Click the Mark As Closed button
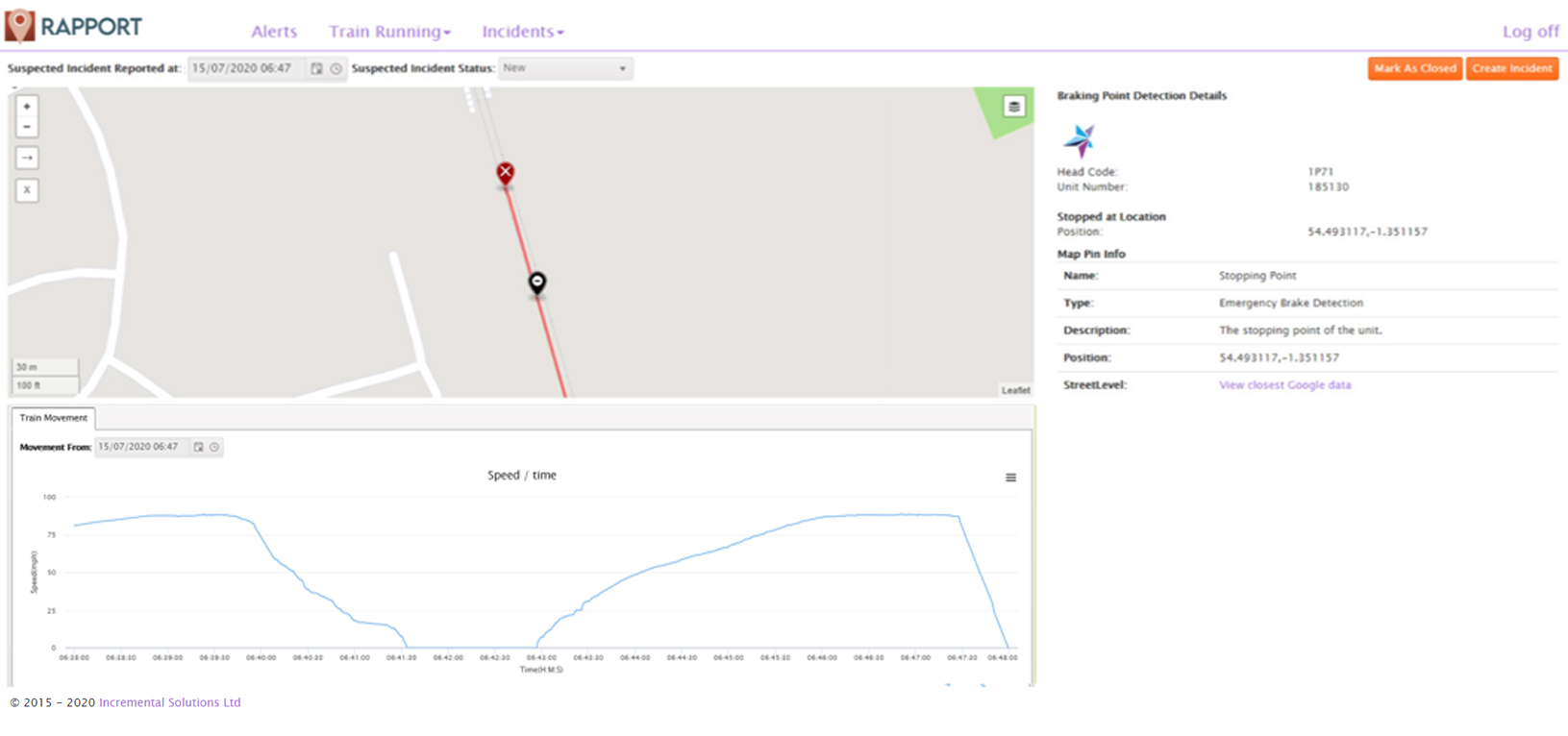 pos(1414,68)
